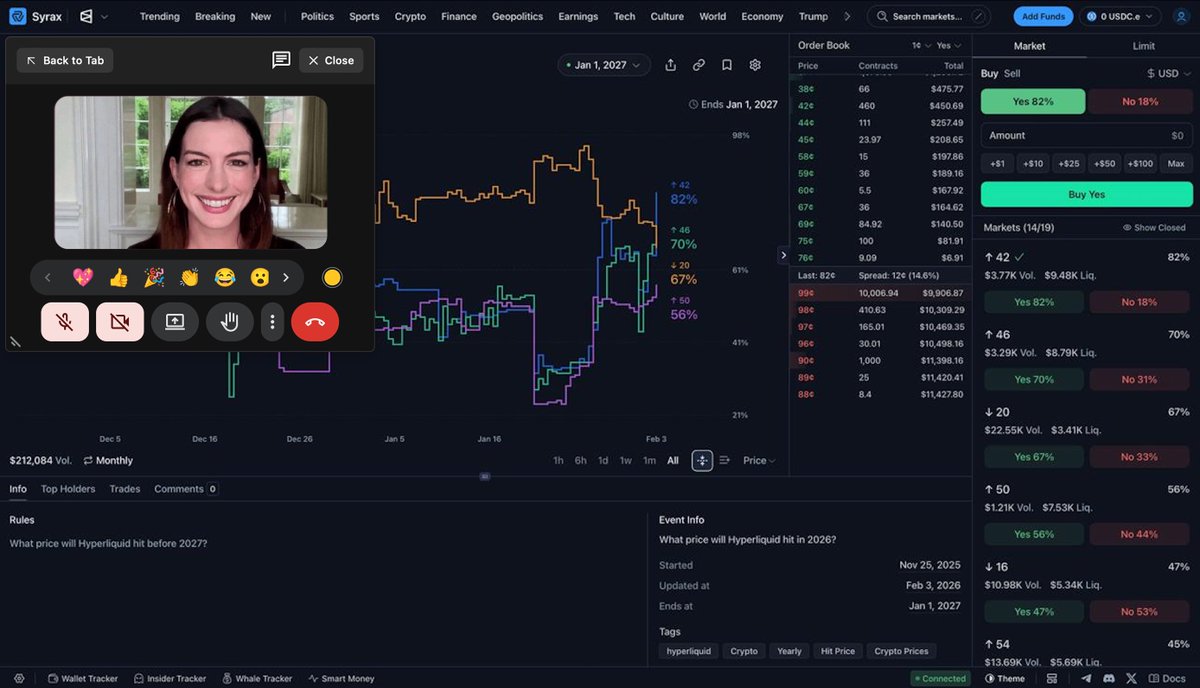Raise hand in the call
This screenshot has height=688, width=1200.
pyautogui.click(x=230, y=322)
